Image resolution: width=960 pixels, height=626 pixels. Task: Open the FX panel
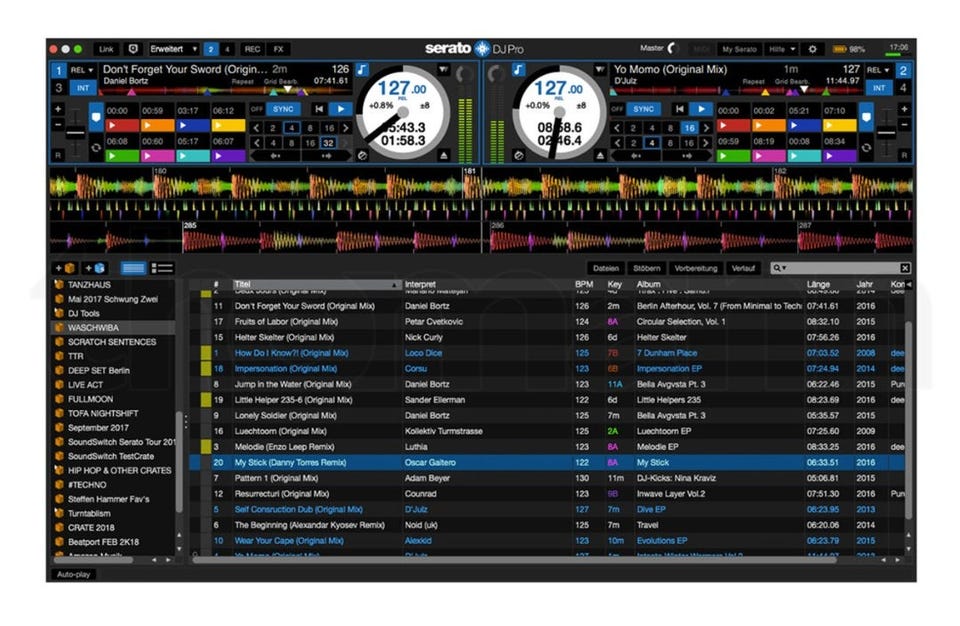point(279,49)
